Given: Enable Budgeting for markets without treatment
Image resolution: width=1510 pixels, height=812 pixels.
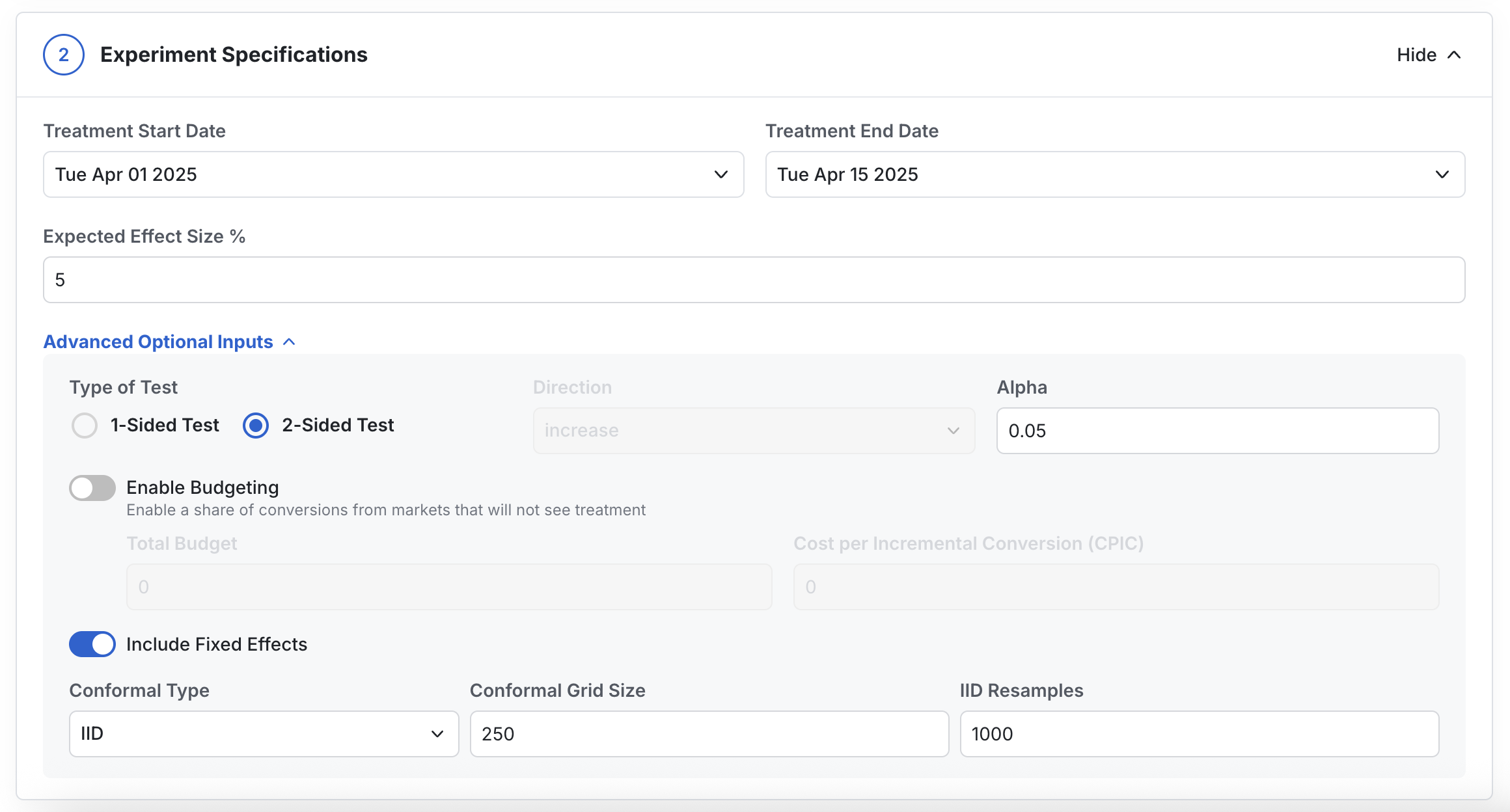Looking at the screenshot, I should 92,487.
